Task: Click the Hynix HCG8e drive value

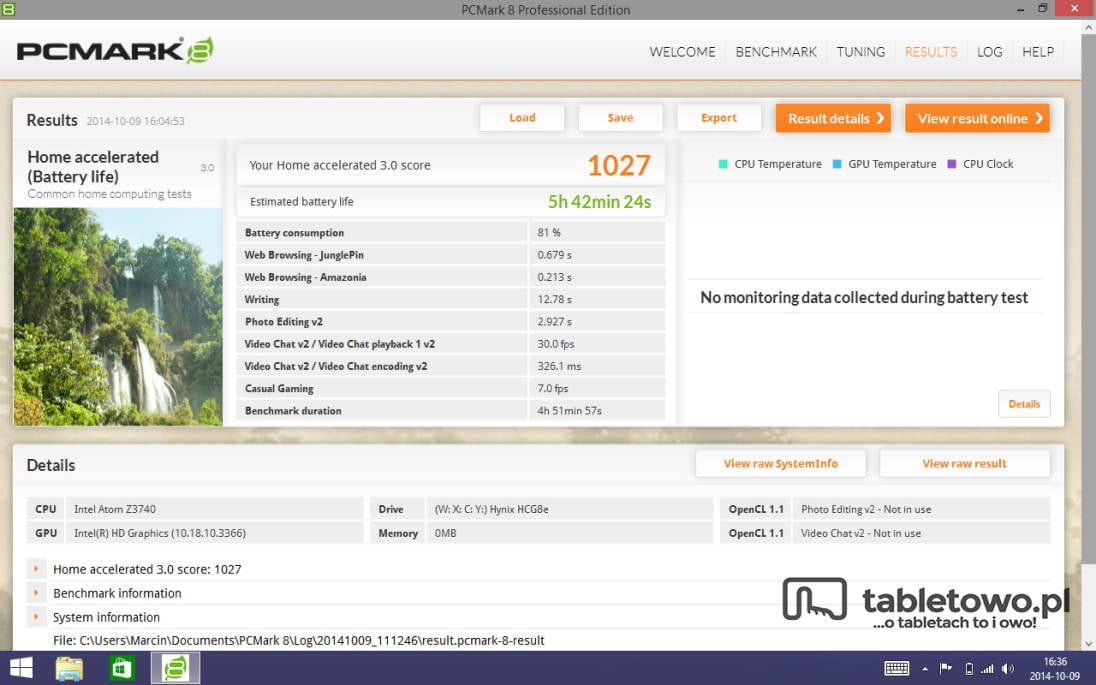Action: point(491,509)
